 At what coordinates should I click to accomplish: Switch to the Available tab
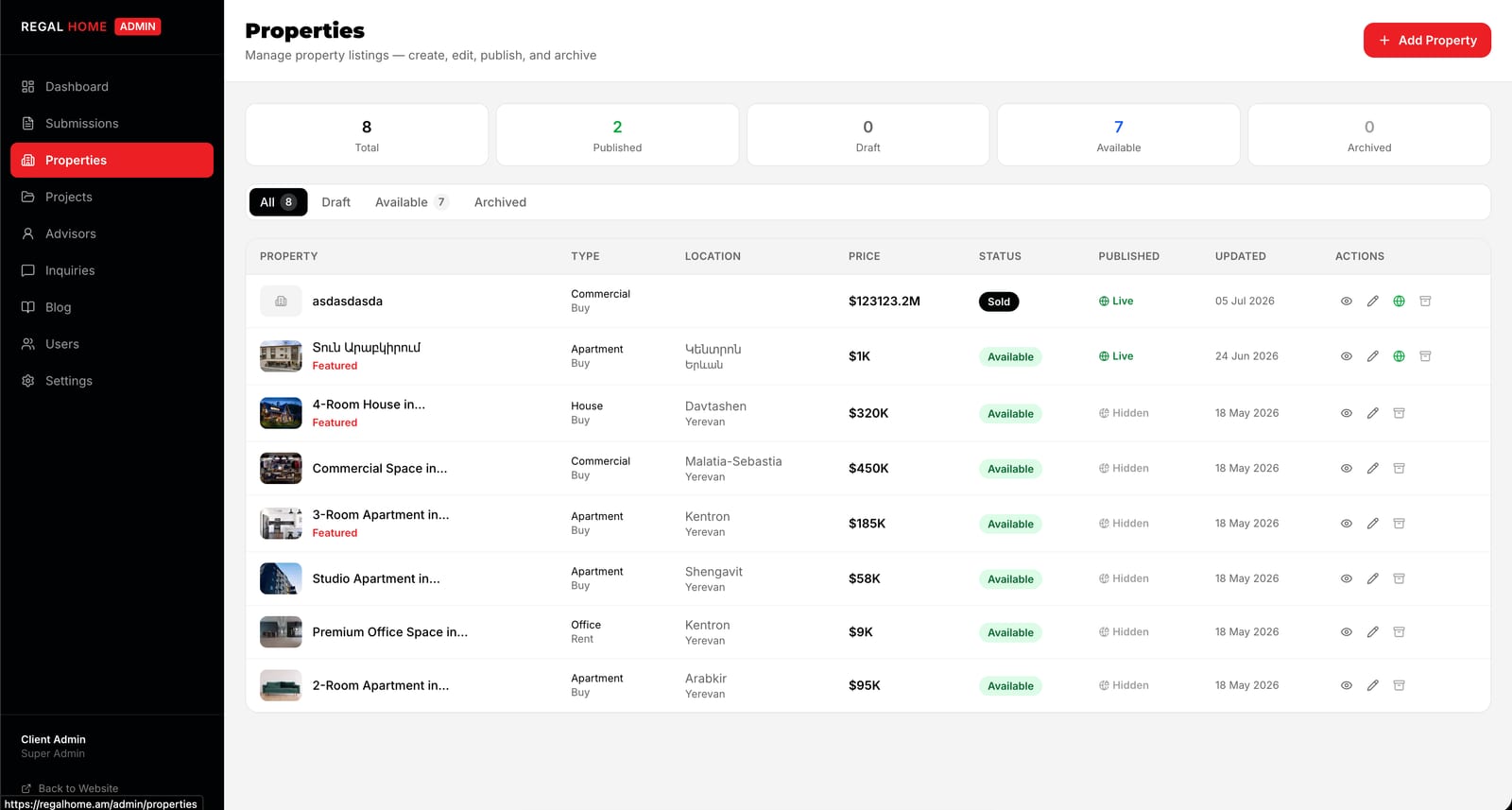(x=411, y=202)
